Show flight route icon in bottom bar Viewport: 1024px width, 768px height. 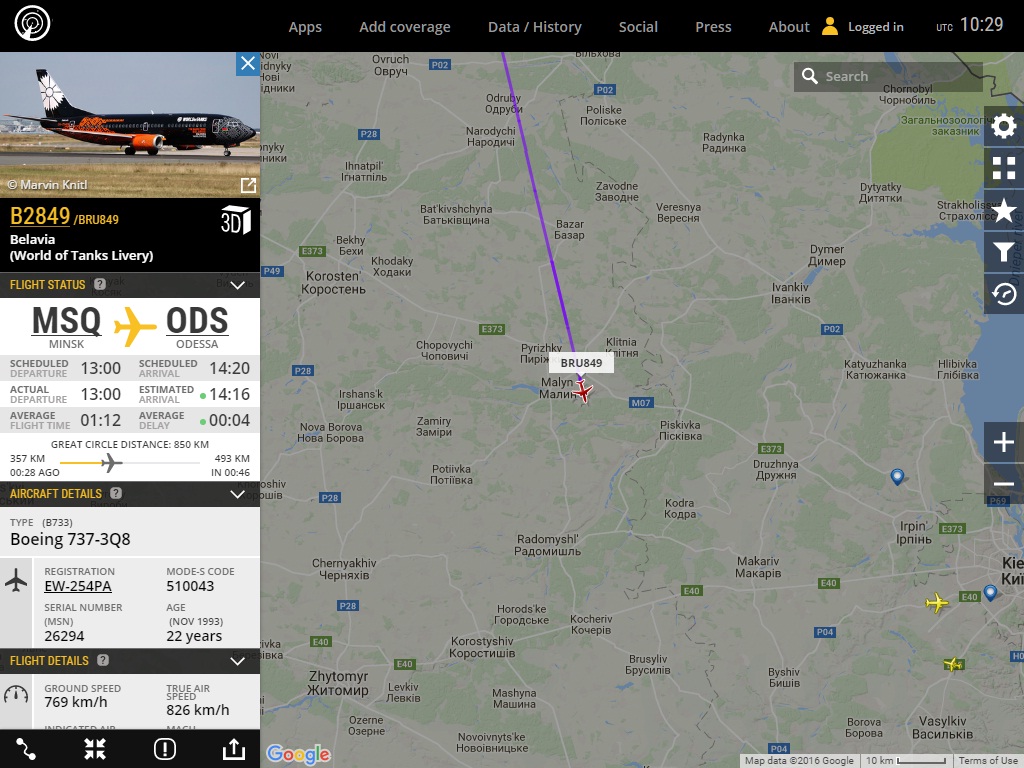pyautogui.click(x=26, y=748)
